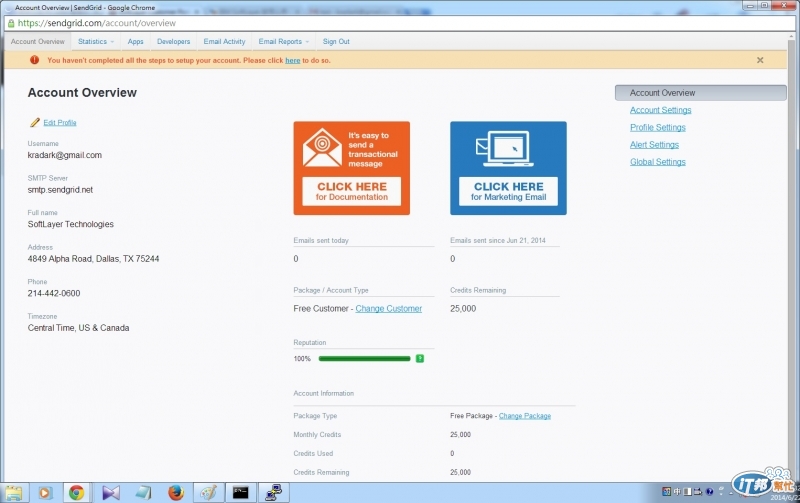Click the pencil icon beside Edit Profile
The height and width of the screenshot is (503, 800).
pyautogui.click(x=35, y=122)
